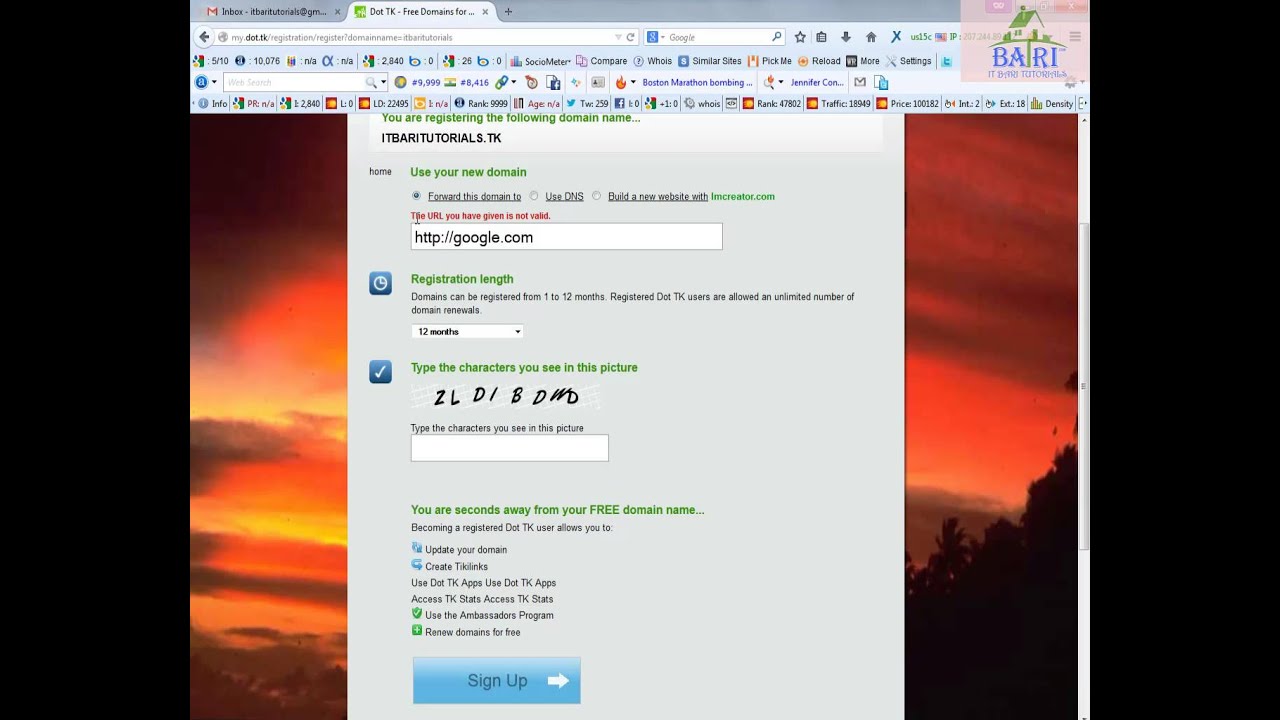The image size is (1280, 720).
Task: Click the home link
Action: click(x=380, y=172)
